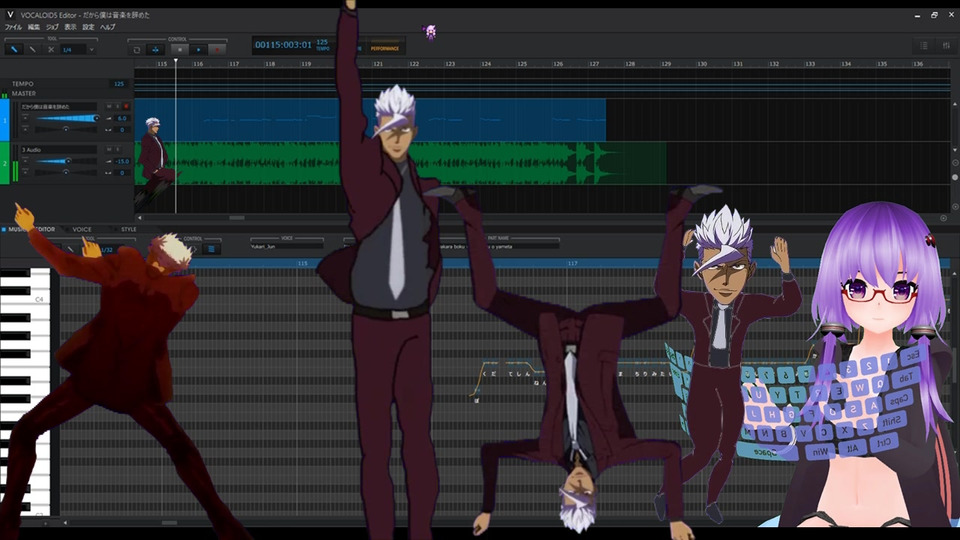Viewport: 960px width, 540px height.
Task: Click upper vertical zoom circle icon
Action: click(954, 163)
